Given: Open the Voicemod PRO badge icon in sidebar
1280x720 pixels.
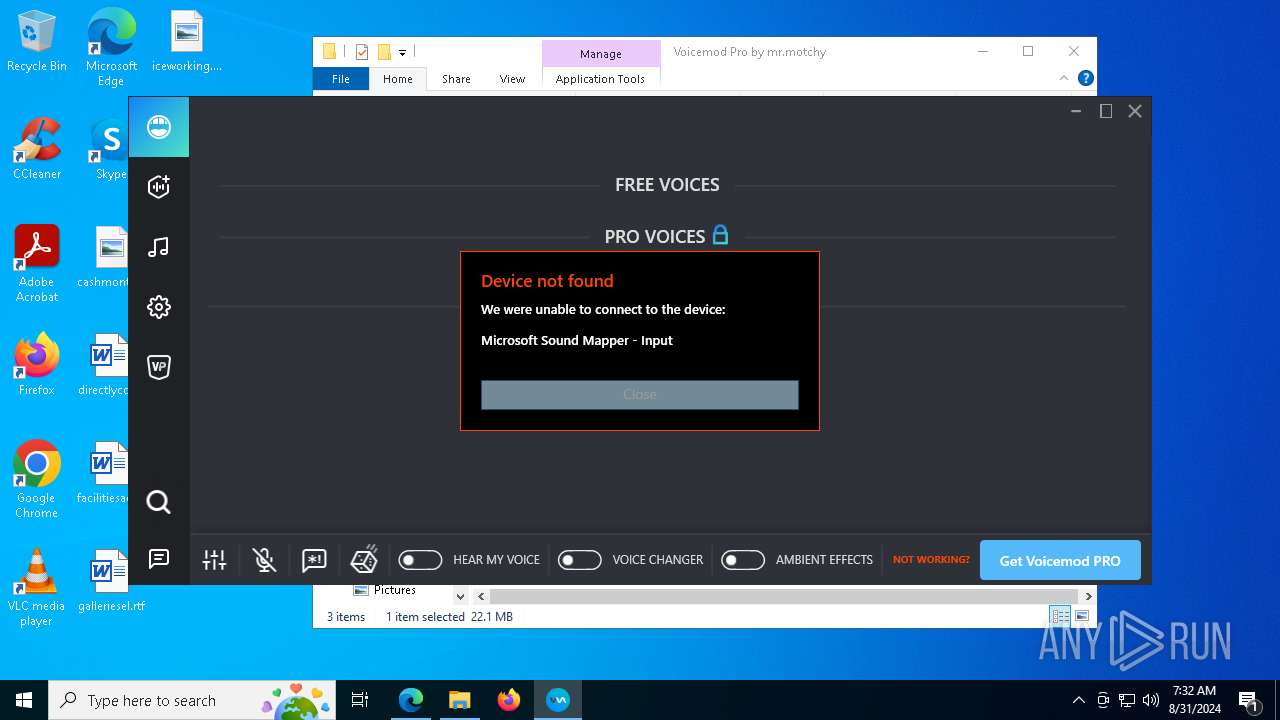Looking at the screenshot, I should (x=159, y=367).
